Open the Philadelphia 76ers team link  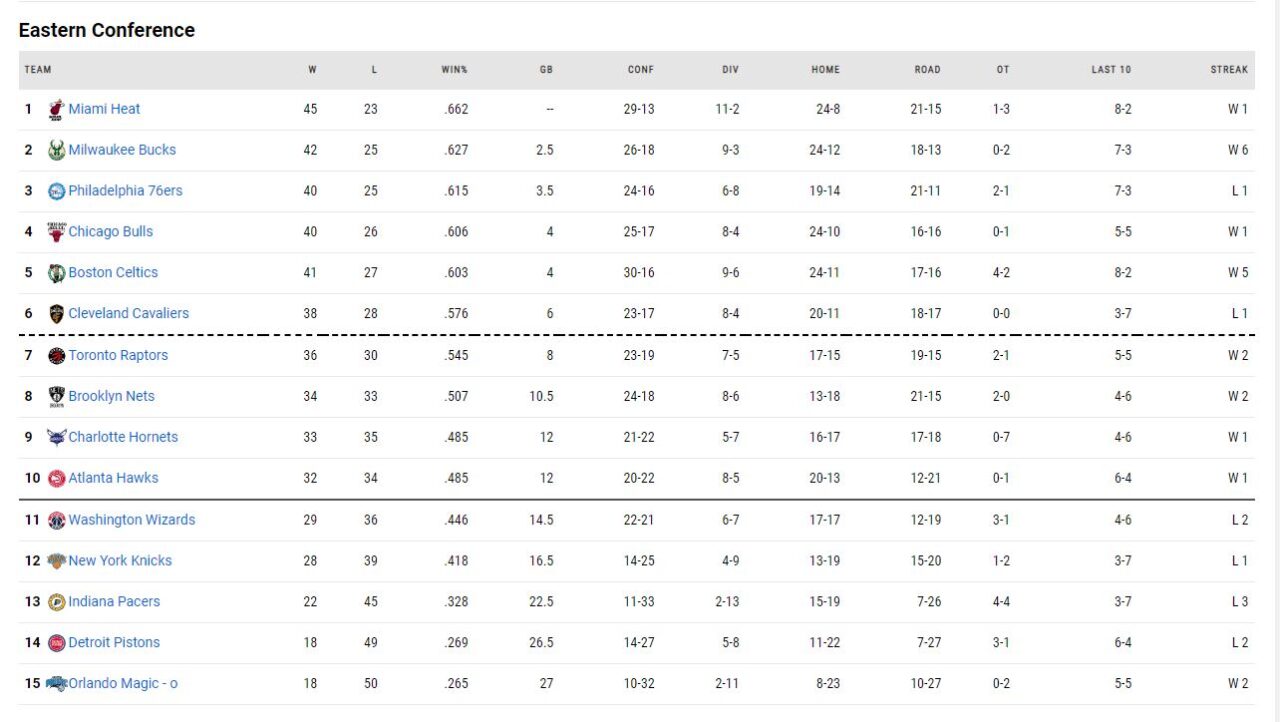click(125, 191)
